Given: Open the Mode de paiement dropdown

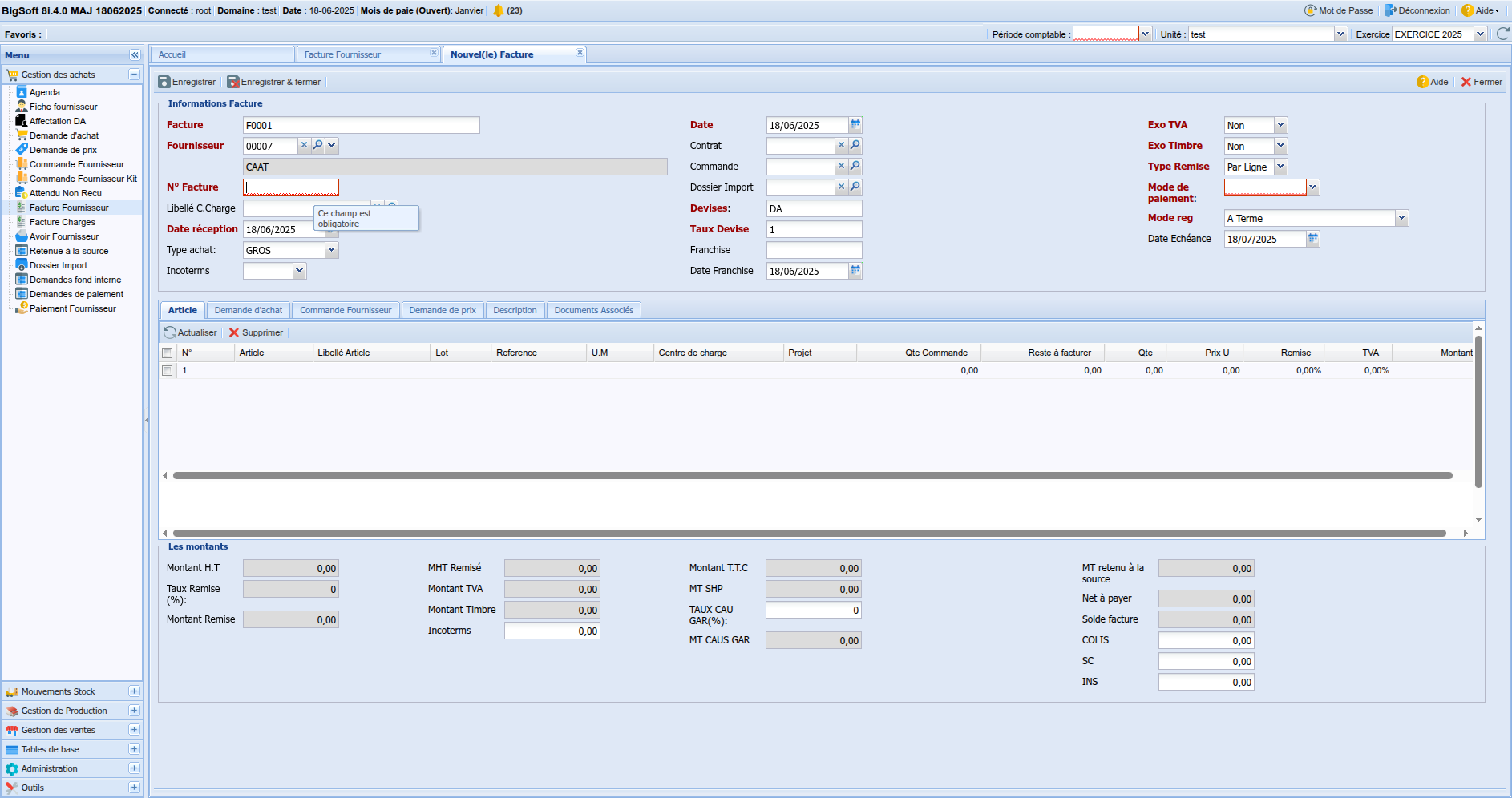Looking at the screenshot, I should coord(1312,187).
